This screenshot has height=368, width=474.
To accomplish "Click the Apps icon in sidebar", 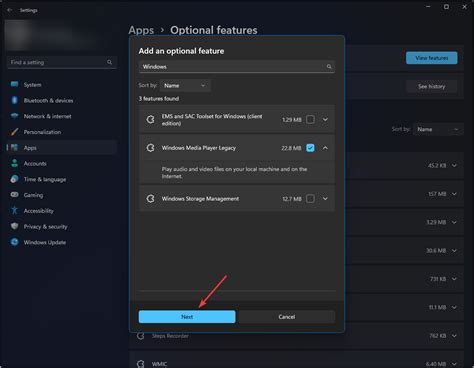I will tap(14, 147).
